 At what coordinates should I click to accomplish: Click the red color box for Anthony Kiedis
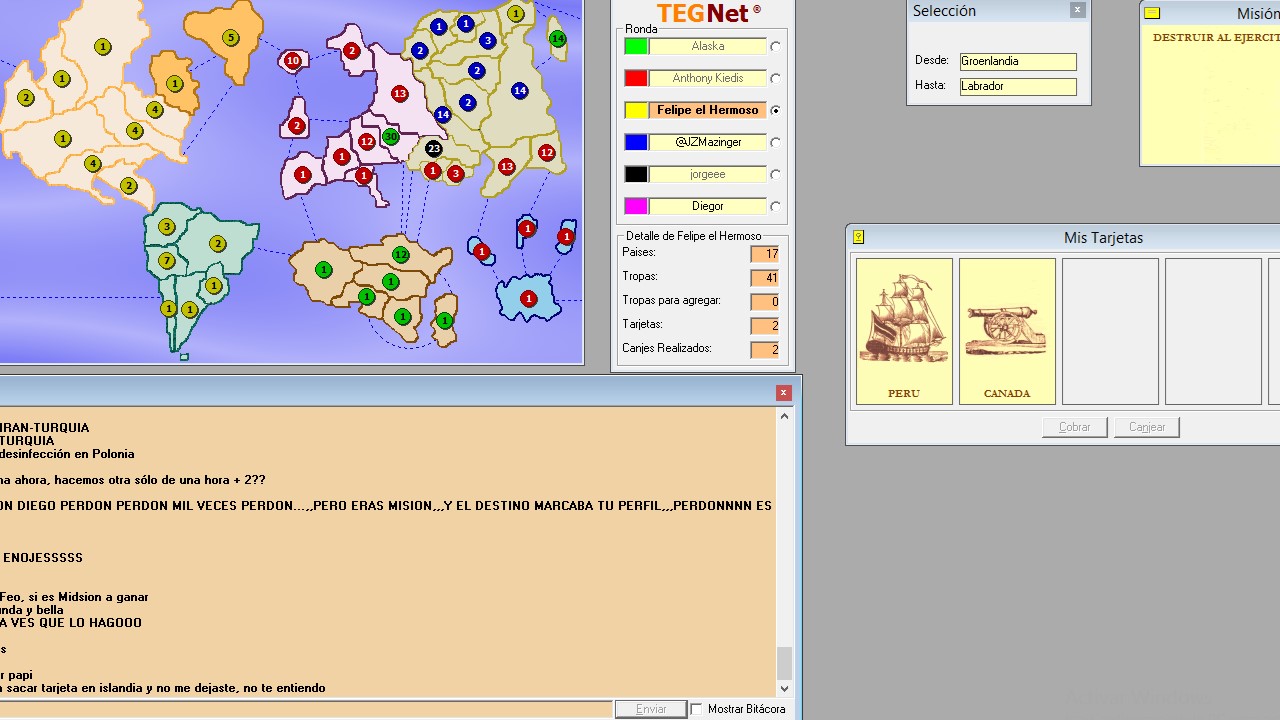[x=636, y=78]
